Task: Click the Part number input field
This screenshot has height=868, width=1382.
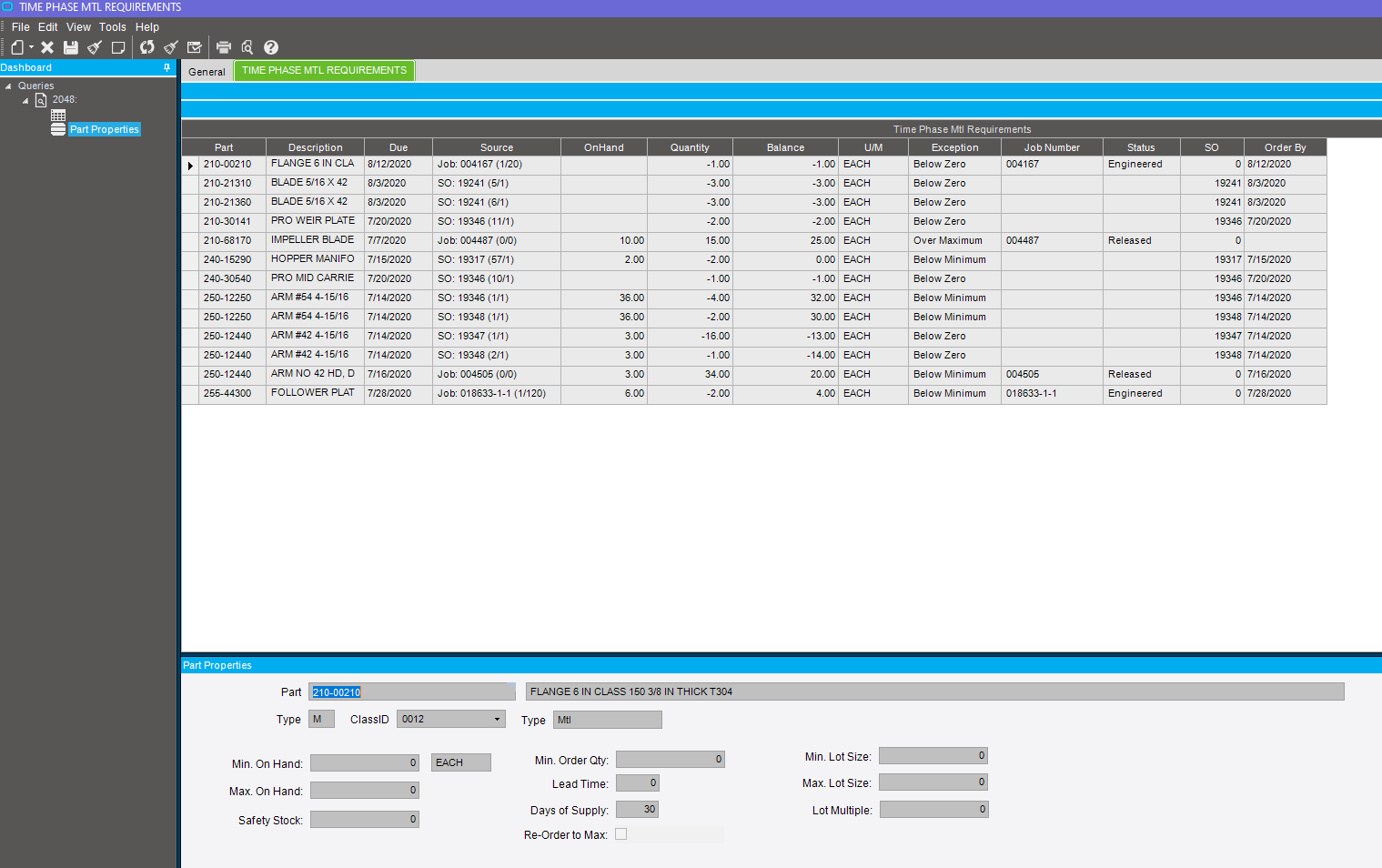Action: [x=411, y=692]
